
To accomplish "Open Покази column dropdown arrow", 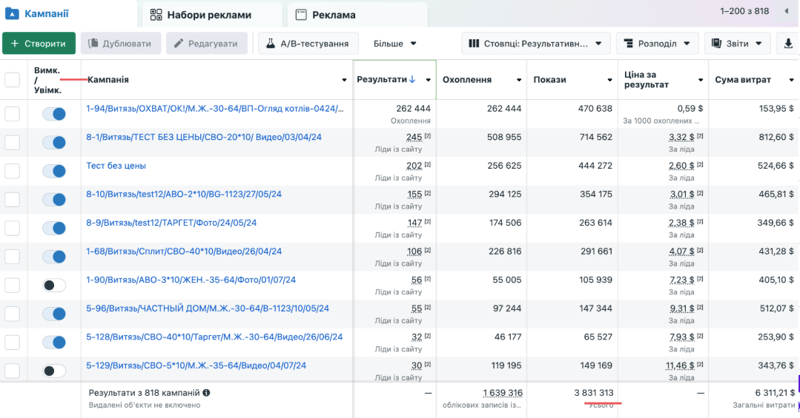I will (610, 80).
